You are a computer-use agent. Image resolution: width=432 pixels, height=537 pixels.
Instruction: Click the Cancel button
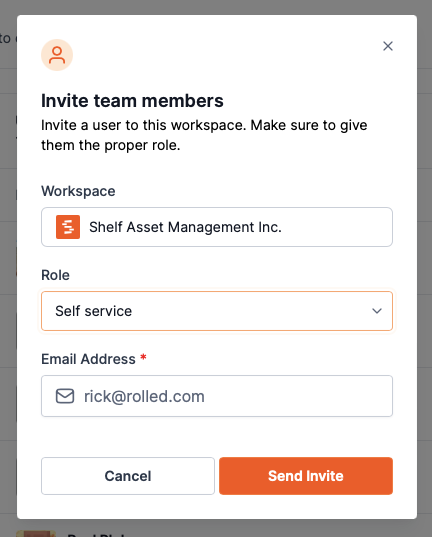click(x=128, y=476)
